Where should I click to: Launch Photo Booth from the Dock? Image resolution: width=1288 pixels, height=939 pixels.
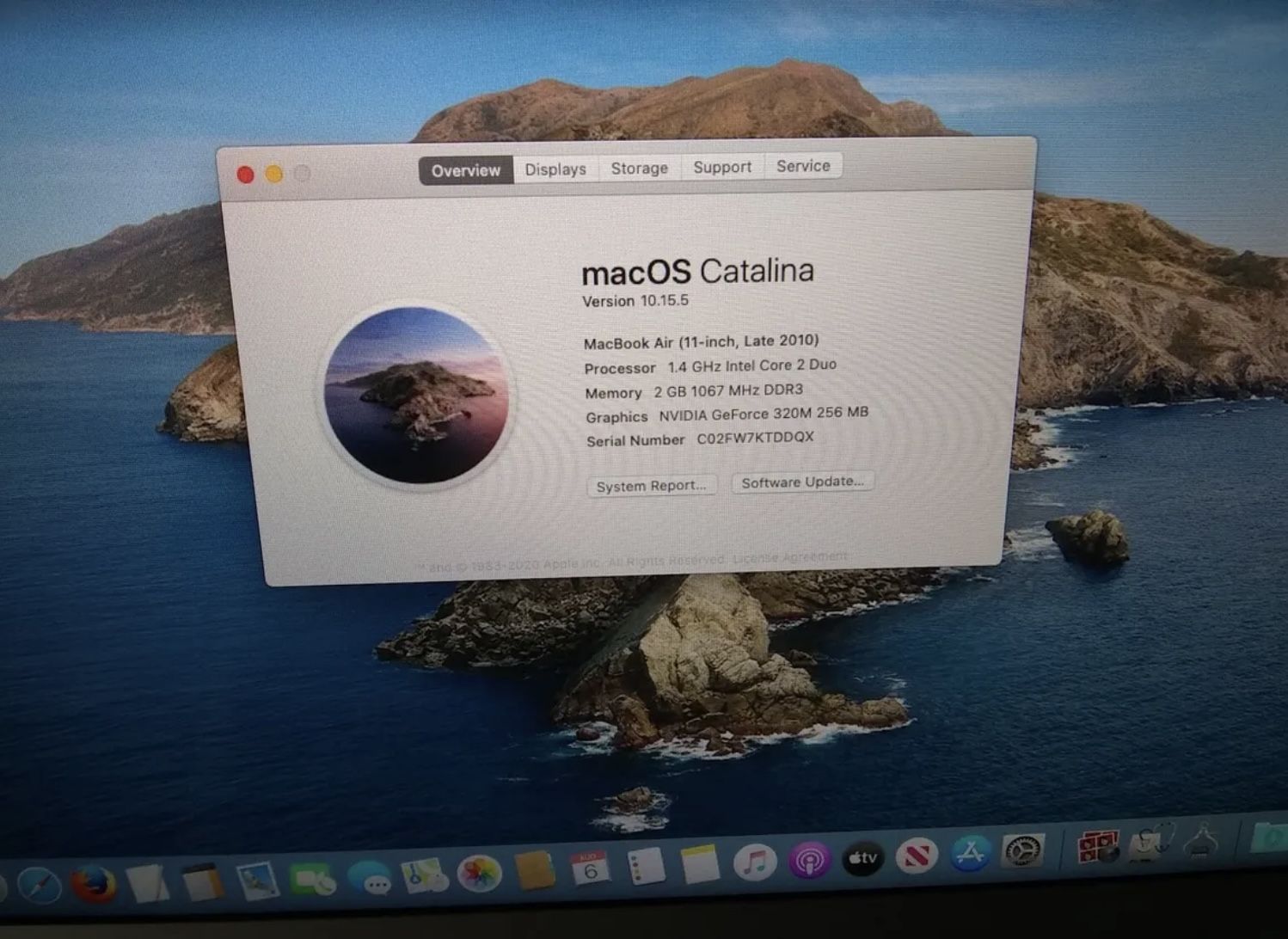point(1098,847)
